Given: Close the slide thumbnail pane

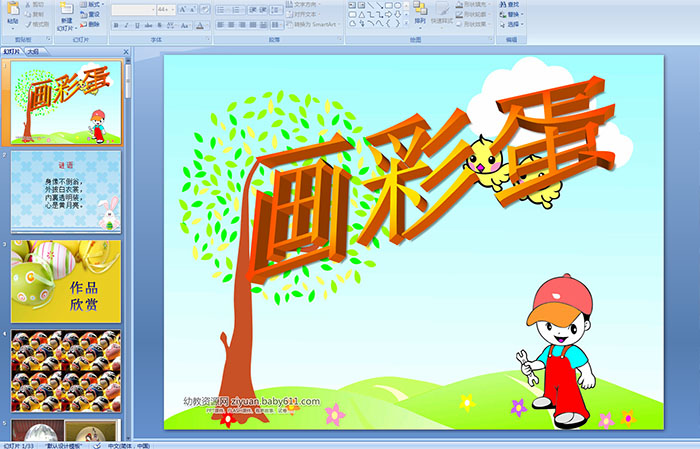Looking at the screenshot, I should point(126,52).
